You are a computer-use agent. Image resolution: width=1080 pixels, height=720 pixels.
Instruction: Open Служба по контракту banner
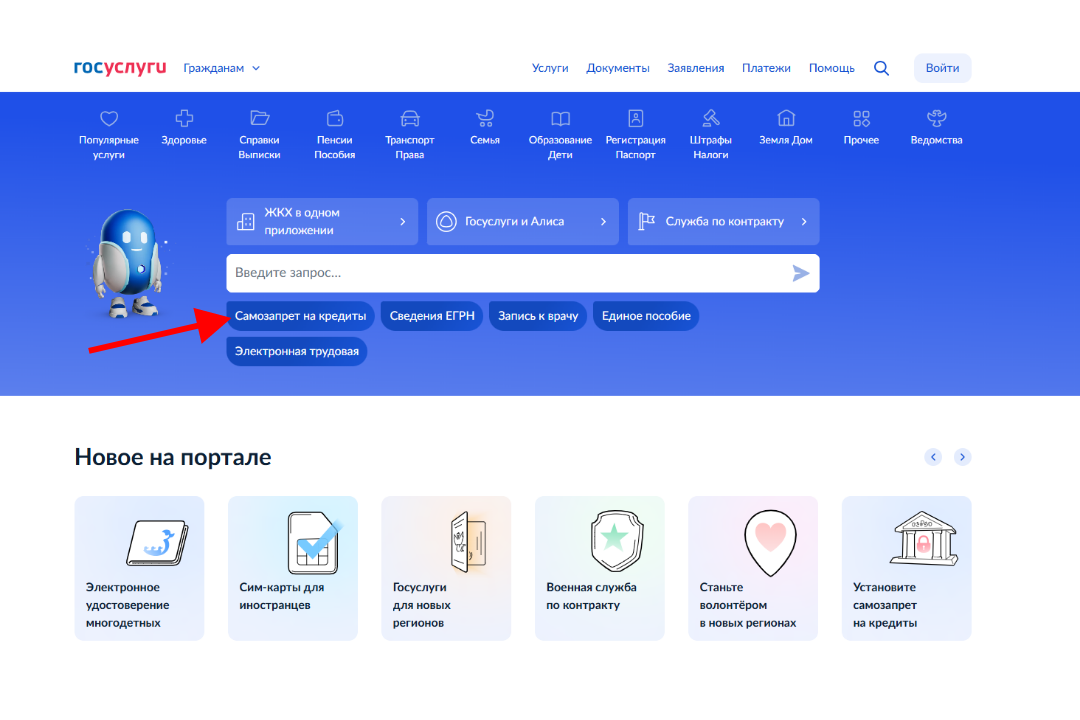(x=723, y=221)
